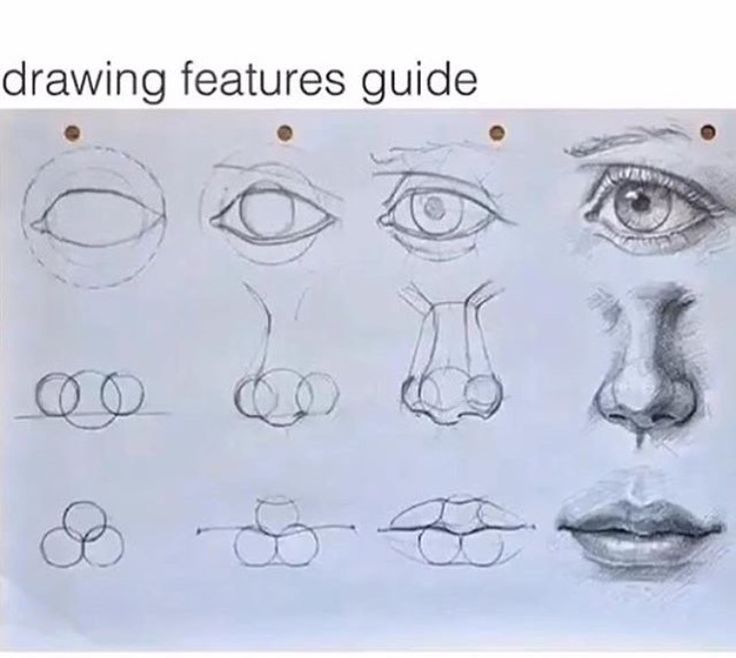
Task: Select the second eye sketch with iris circle
Action: tap(272, 214)
